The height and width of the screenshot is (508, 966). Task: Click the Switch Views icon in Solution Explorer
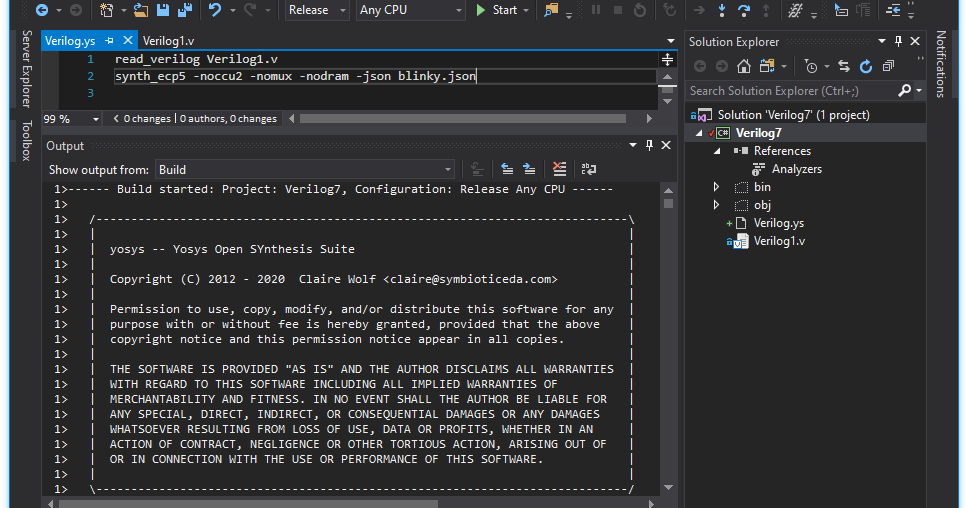[x=767, y=66]
